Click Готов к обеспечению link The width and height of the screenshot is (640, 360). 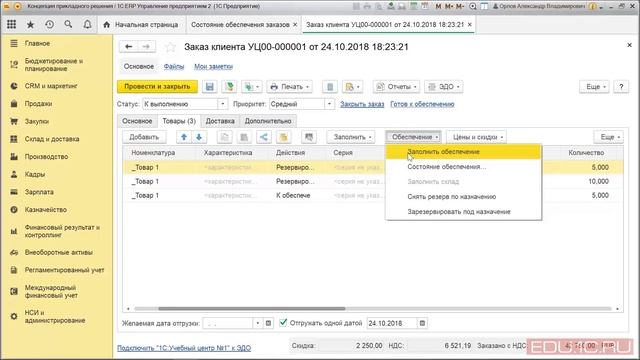[x=422, y=104]
